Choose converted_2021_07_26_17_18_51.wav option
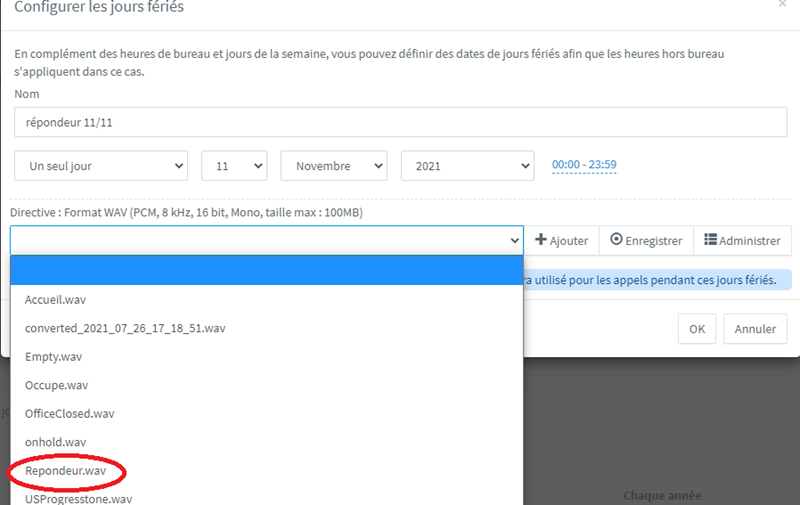The width and height of the screenshot is (800, 505). click(x=125, y=328)
